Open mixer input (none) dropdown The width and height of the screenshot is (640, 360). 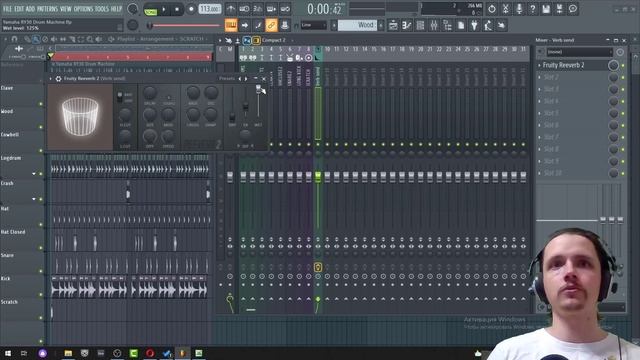pyautogui.click(x=580, y=52)
